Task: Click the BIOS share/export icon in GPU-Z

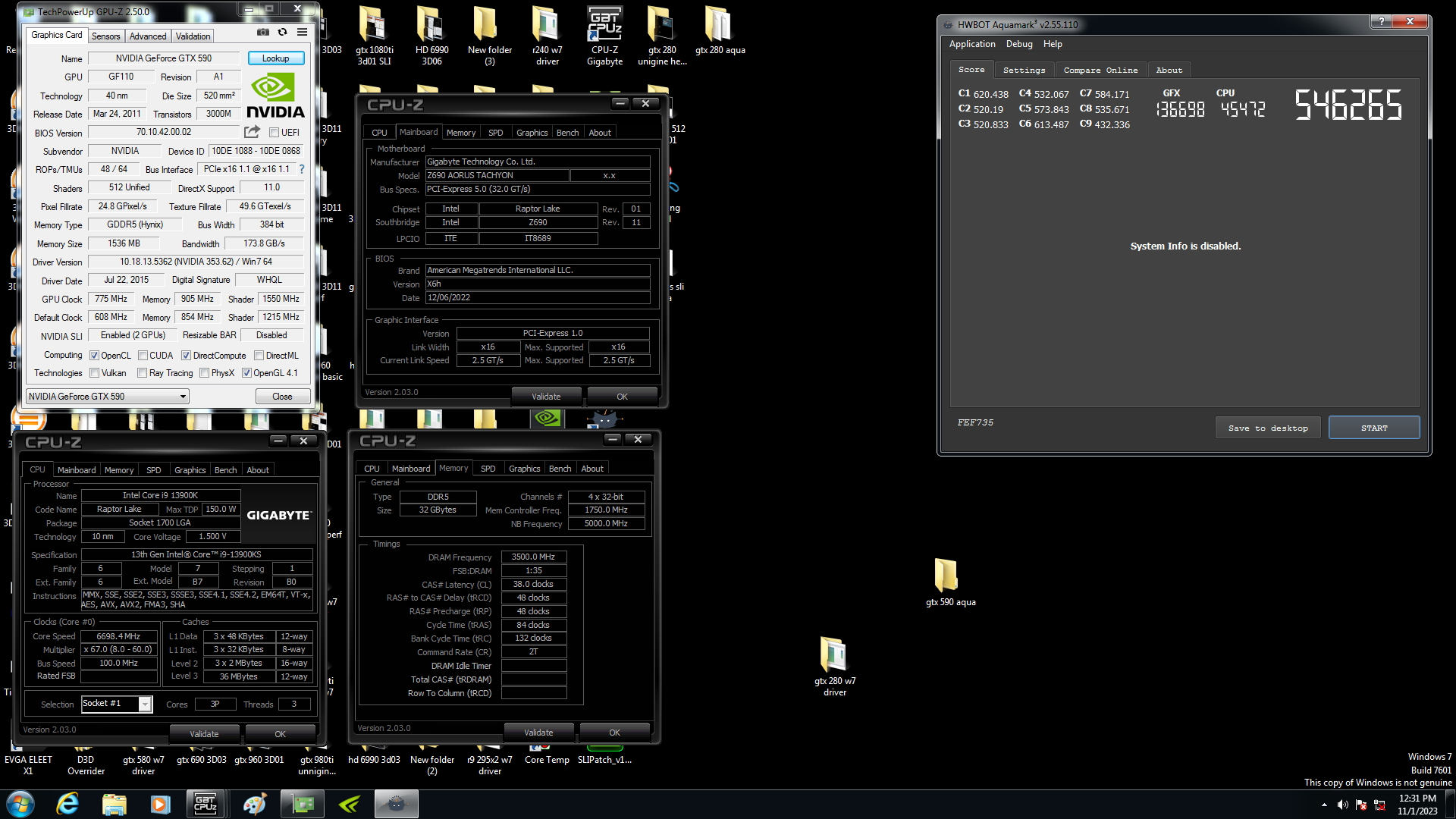Action: [253, 132]
